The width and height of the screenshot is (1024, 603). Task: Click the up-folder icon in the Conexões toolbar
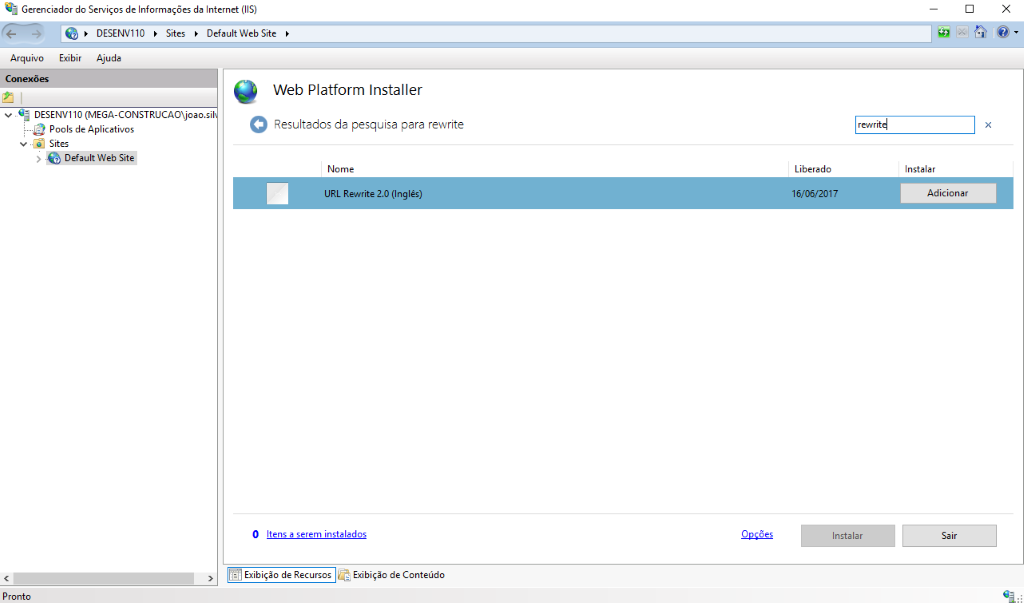tap(8, 98)
